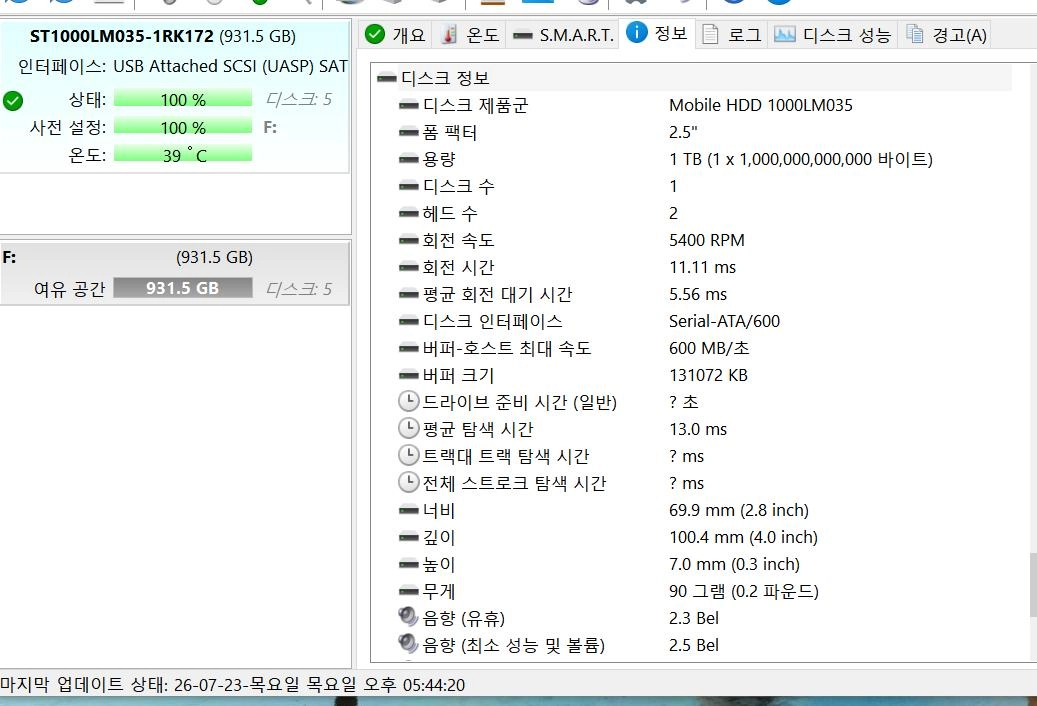Image resolution: width=1037 pixels, height=706 pixels.
Task: Click the drive icon beside 평균 회전 대기 시간
Action: (408, 294)
